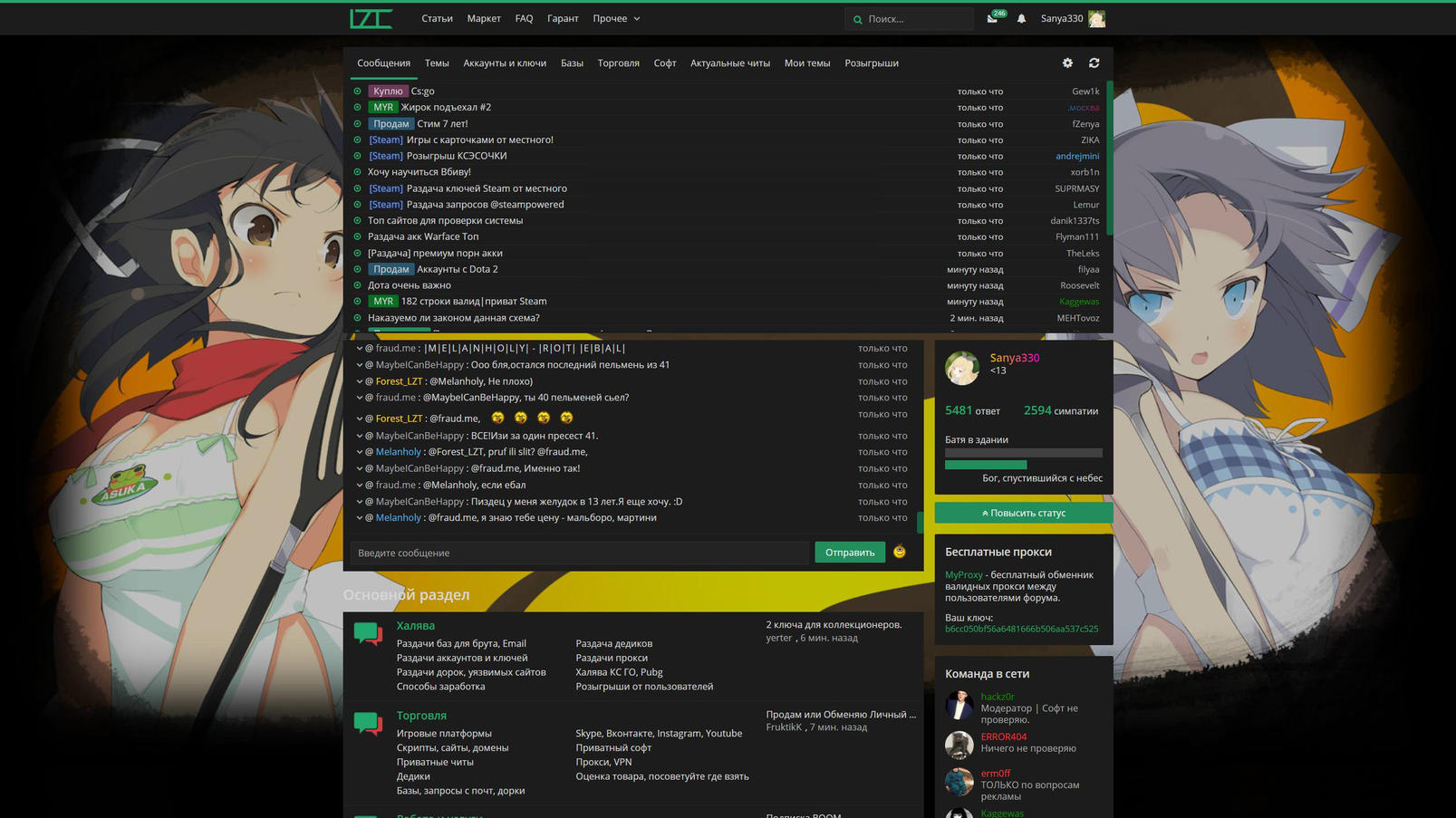Expand chevron on 'Именно так!' message
This screenshot has width=1456, height=818.
pyautogui.click(x=359, y=468)
